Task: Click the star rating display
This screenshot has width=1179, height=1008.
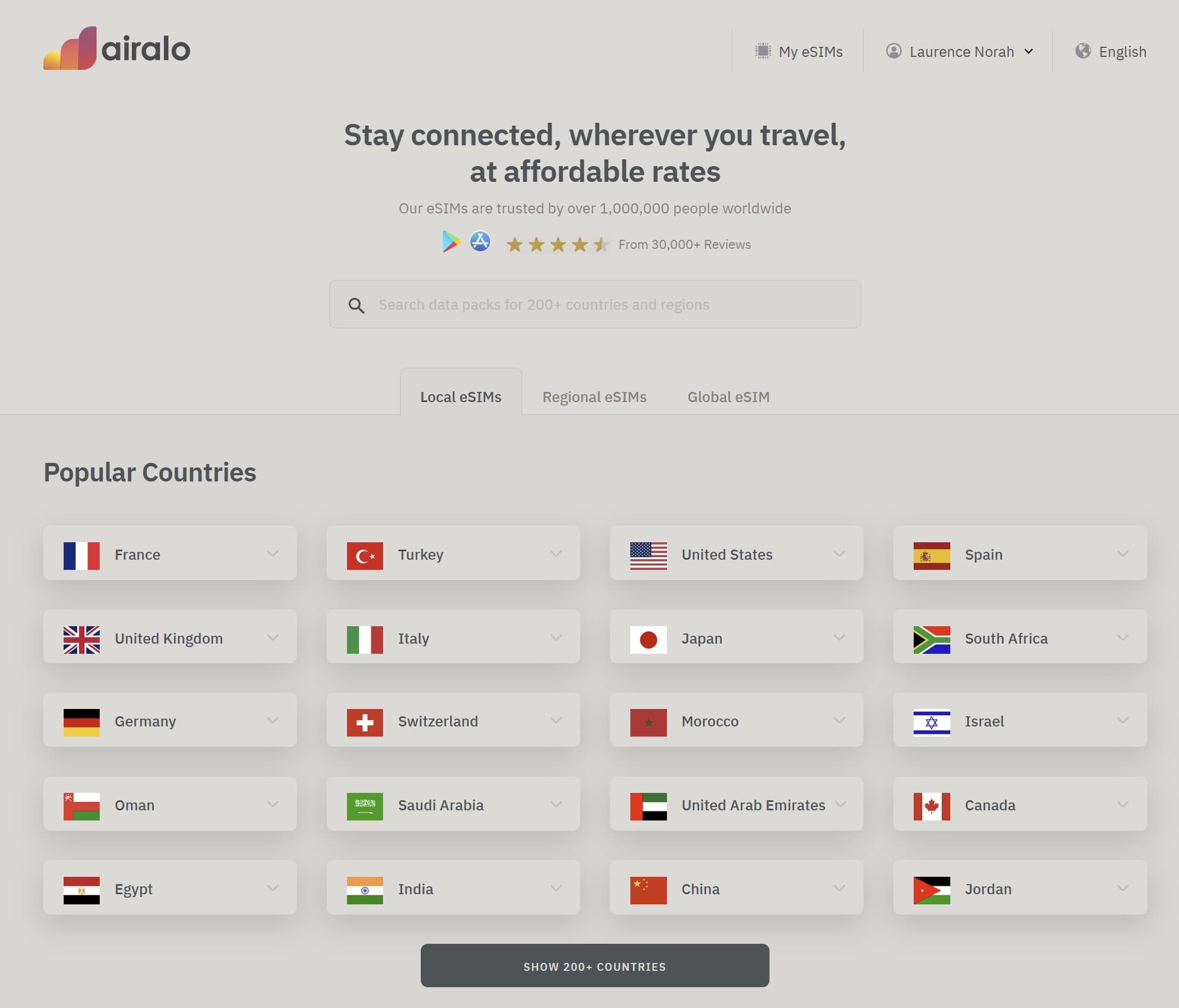Action: [557, 243]
